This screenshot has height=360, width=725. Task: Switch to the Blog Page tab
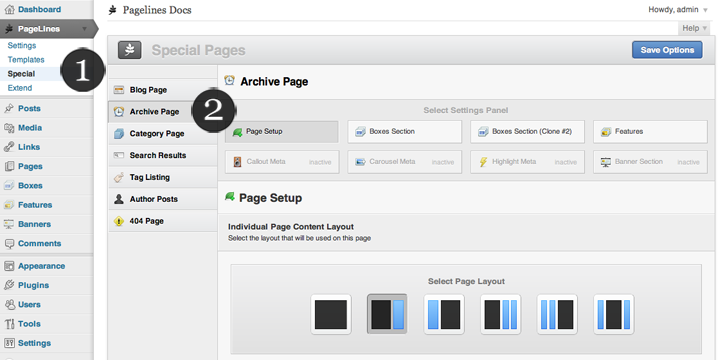click(x=163, y=90)
